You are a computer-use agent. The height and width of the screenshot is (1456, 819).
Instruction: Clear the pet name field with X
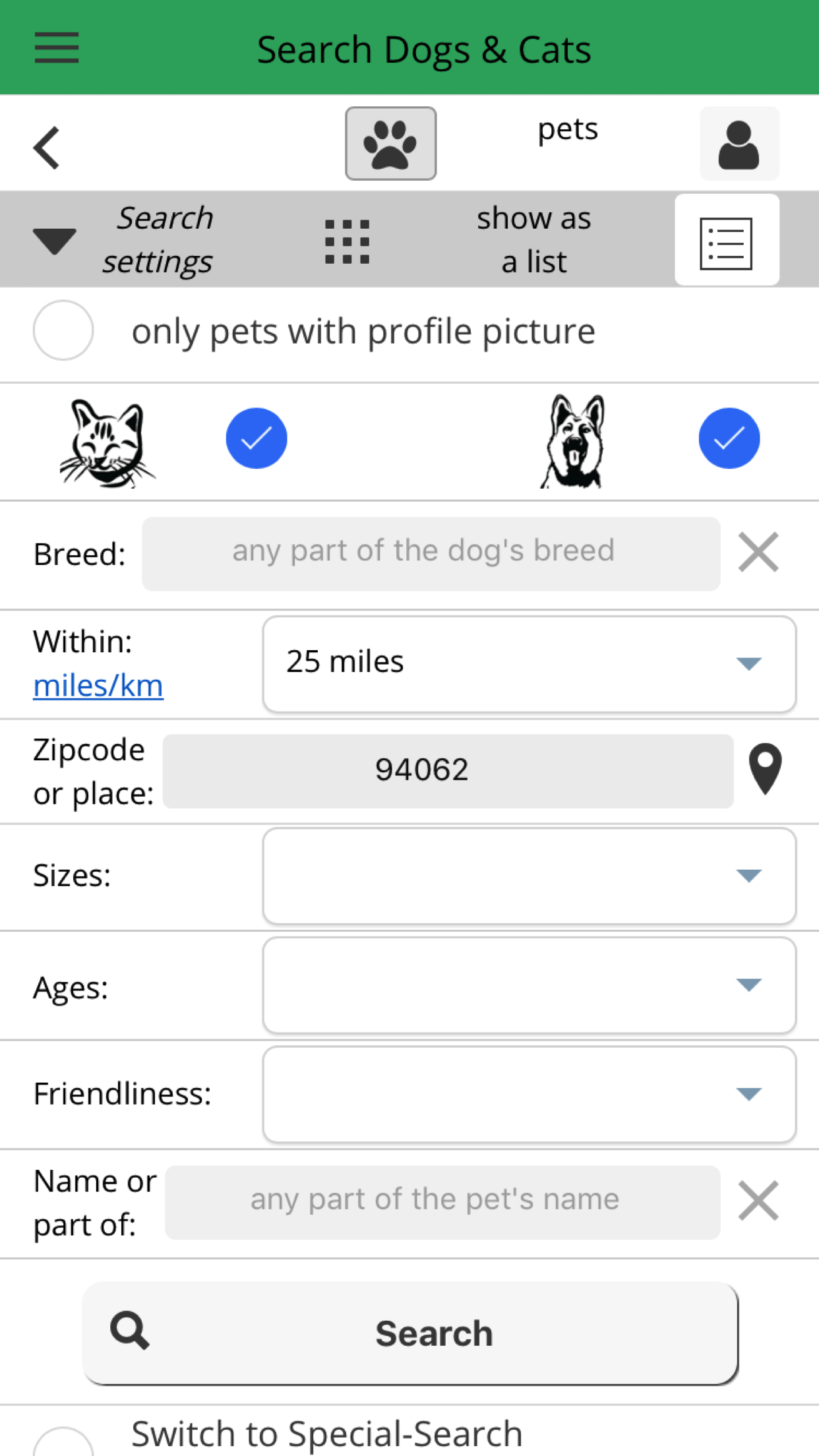[x=758, y=1201]
